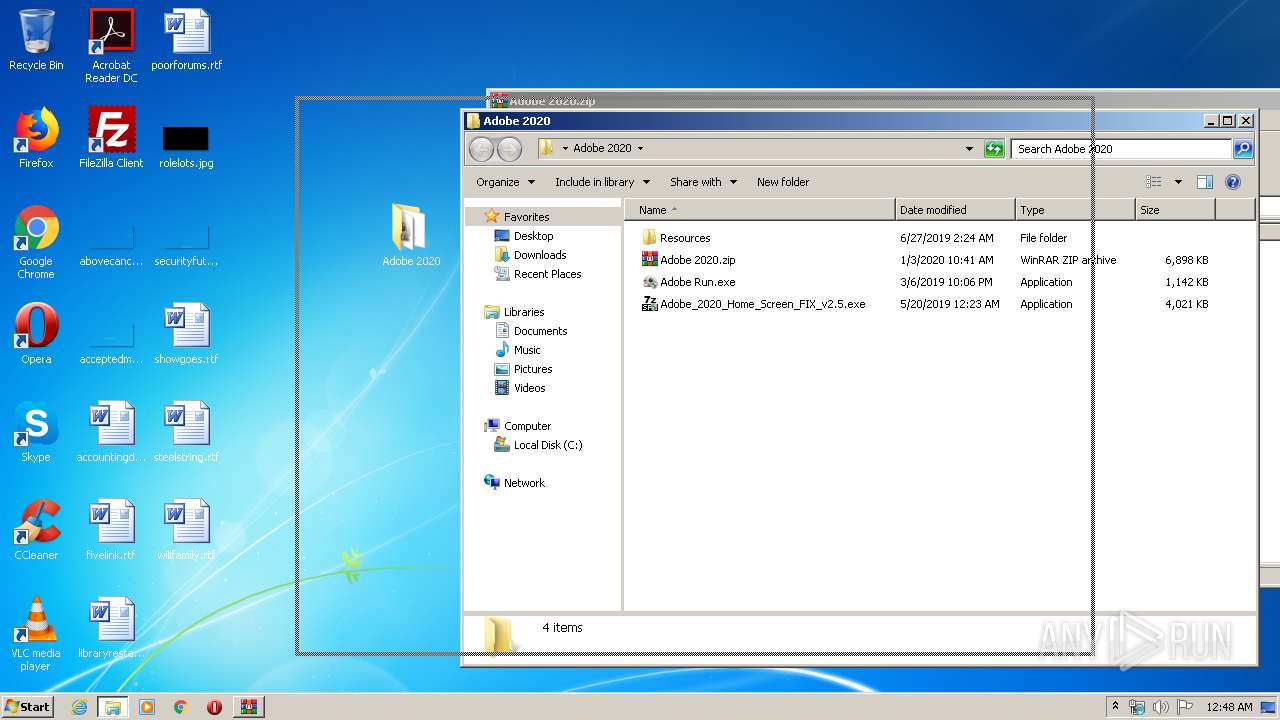This screenshot has width=1280, height=720.
Task: Open Downloads in Favorites
Action: coord(531,255)
